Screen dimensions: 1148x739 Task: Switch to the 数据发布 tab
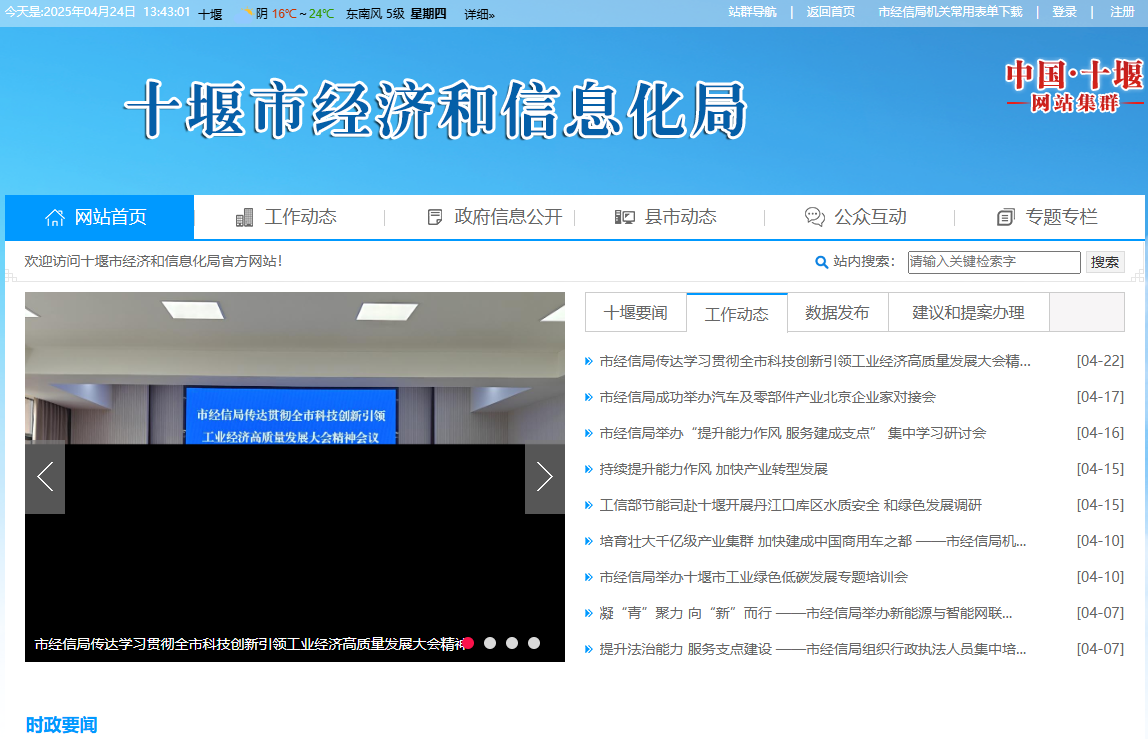point(838,313)
